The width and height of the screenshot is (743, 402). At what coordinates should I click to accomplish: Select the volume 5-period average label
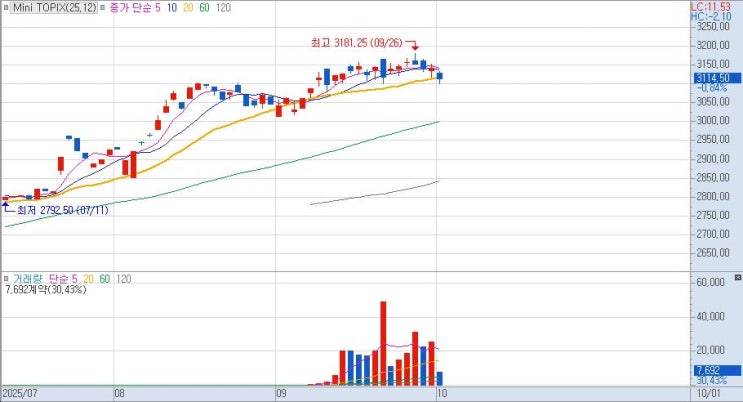click(x=74, y=279)
